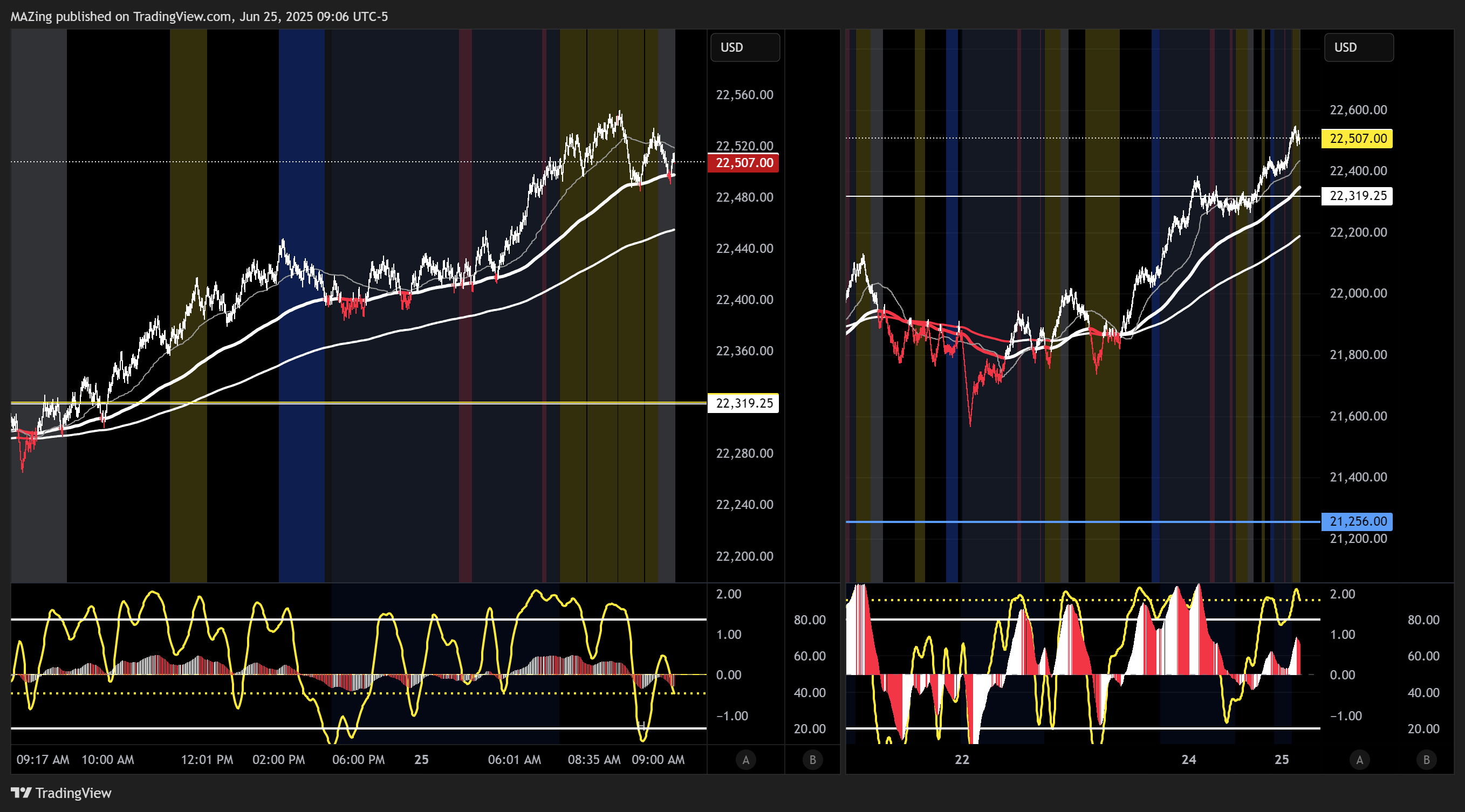Image resolution: width=1465 pixels, height=812 pixels.
Task: Click the 21,600.00 price scale value
Action: 1358,416
